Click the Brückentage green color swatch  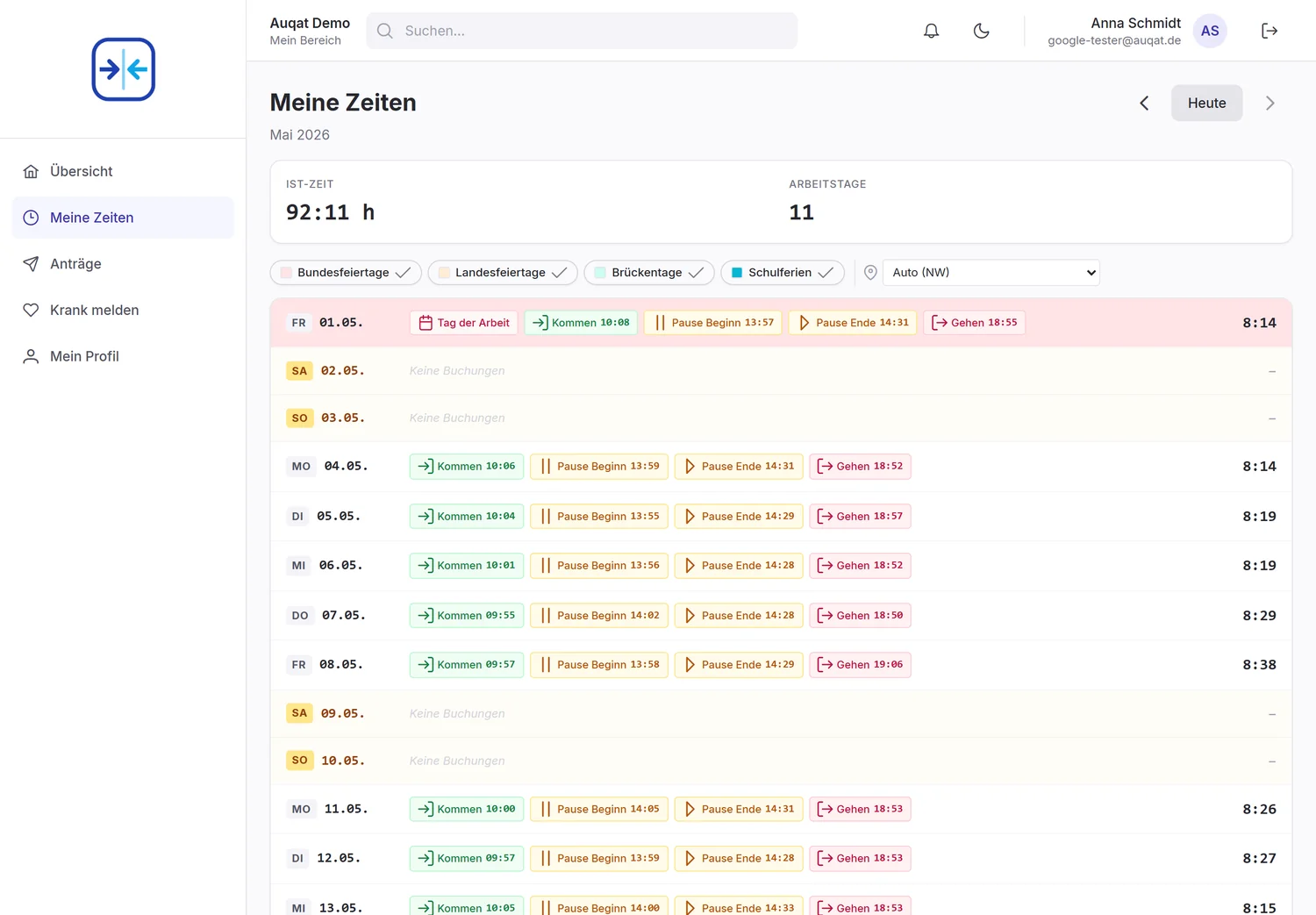(600, 273)
